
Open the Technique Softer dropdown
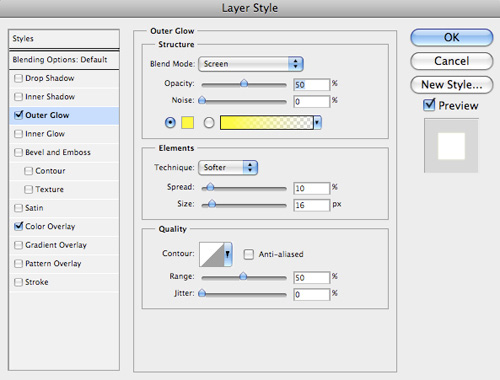pyautogui.click(x=228, y=167)
